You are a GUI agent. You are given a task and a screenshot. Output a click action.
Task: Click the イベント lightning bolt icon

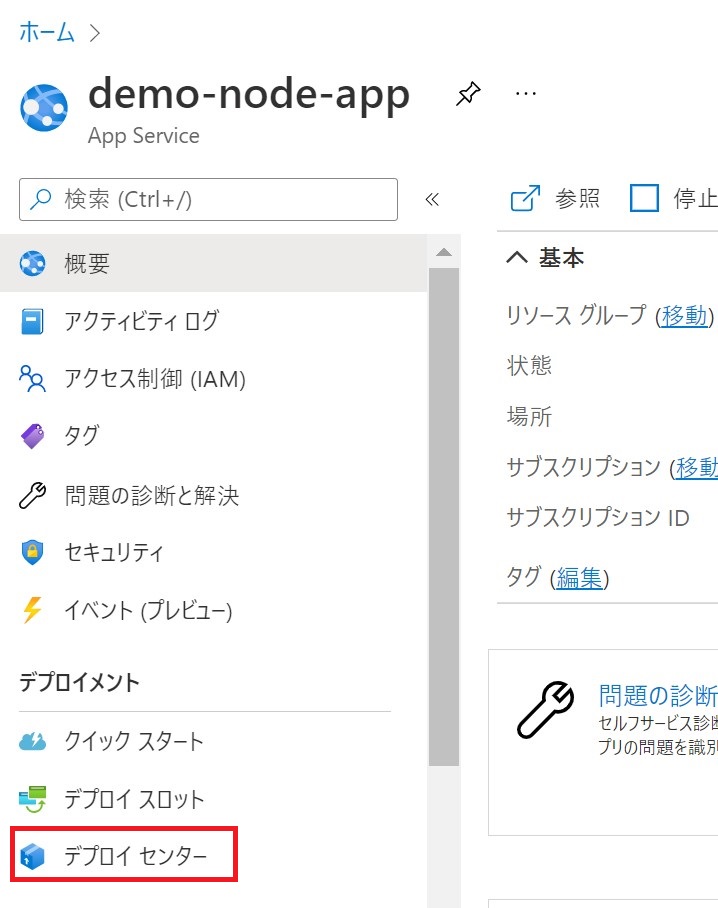click(32, 610)
